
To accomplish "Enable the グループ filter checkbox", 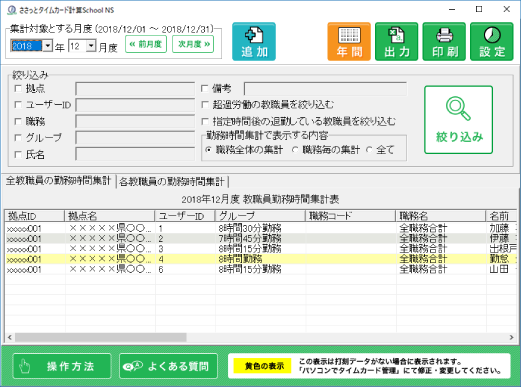I will pos(18,138).
